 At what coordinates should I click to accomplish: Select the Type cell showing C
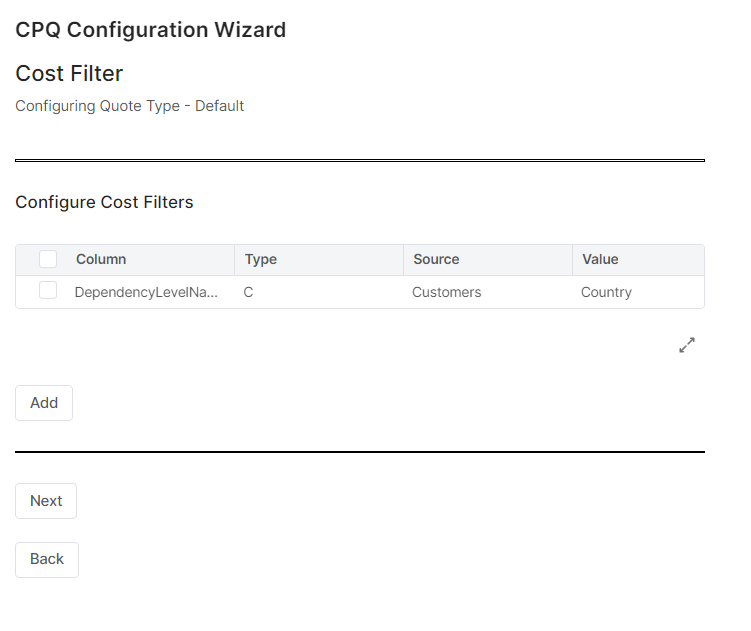[248, 293]
